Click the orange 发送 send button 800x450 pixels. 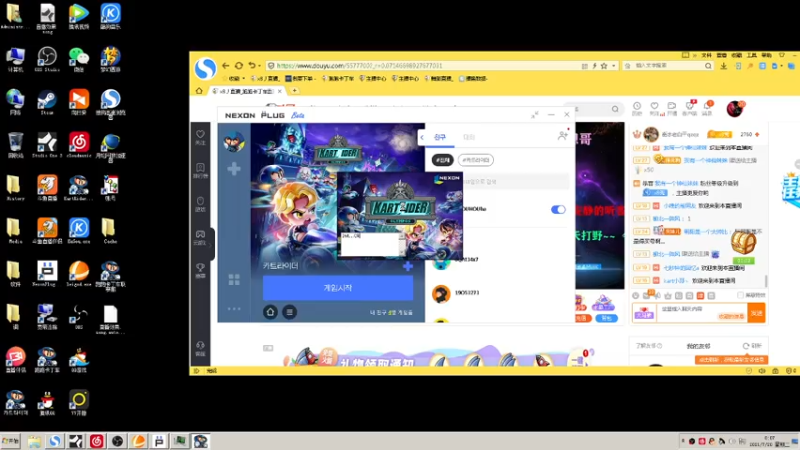[756, 313]
